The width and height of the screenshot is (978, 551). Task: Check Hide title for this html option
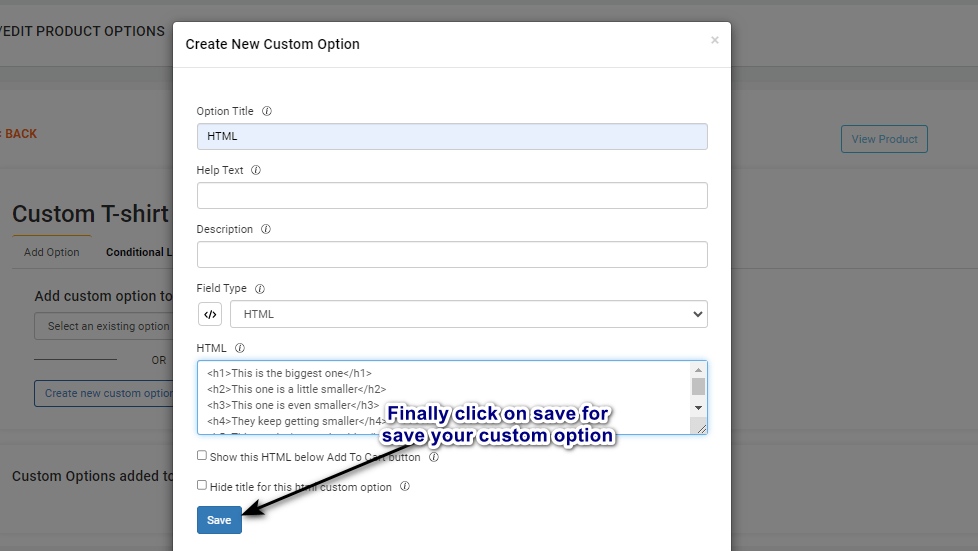click(201, 485)
